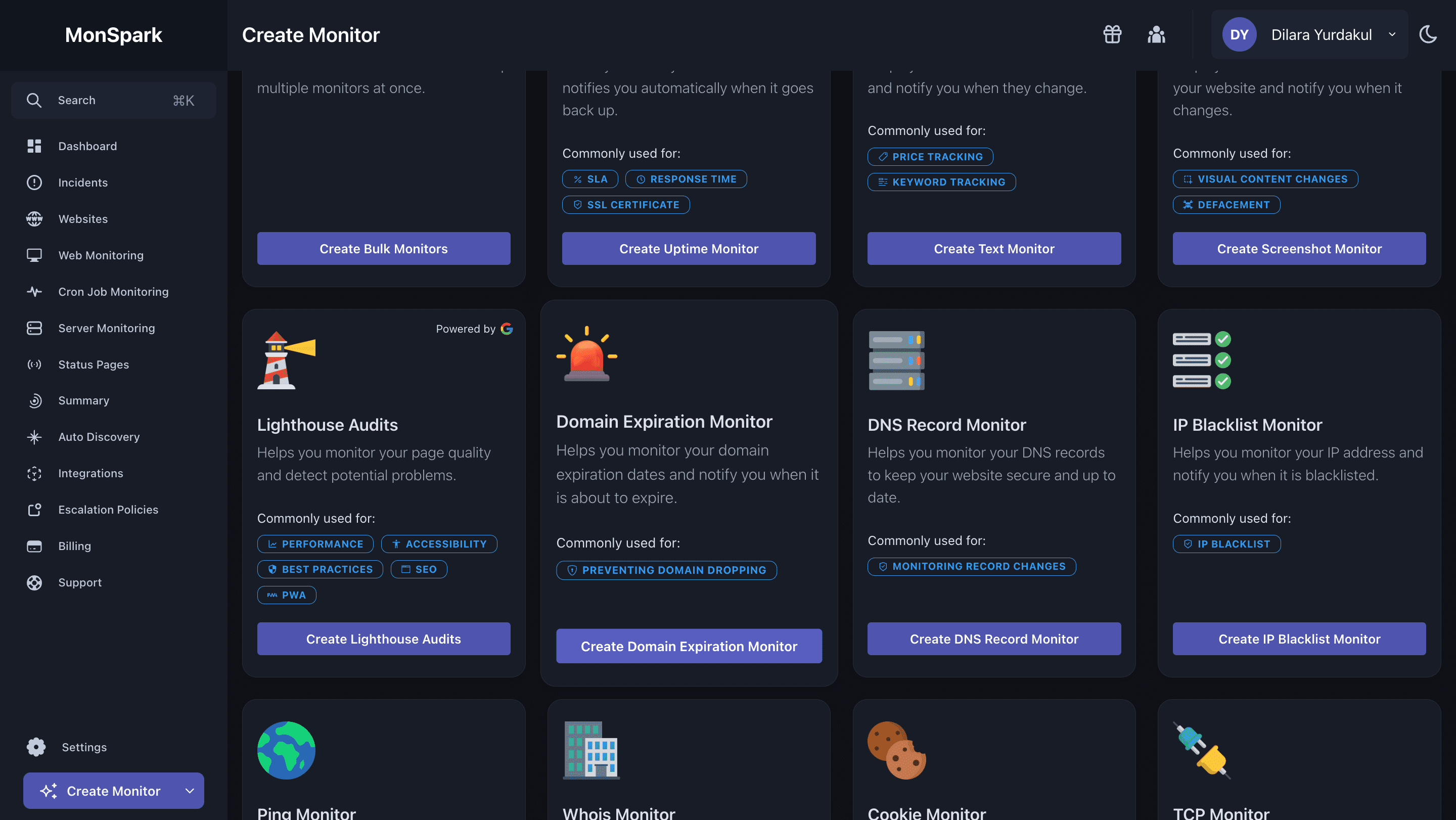This screenshot has width=1456, height=820.
Task: Click Create Lighthouse Audits button
Action: (383, 639)
